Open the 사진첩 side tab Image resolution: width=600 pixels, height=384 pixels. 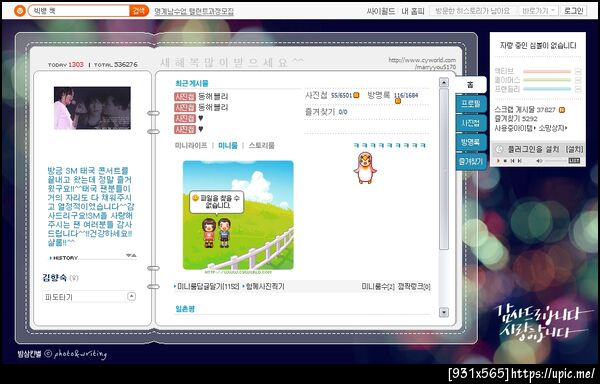click(x=471, y=123)
